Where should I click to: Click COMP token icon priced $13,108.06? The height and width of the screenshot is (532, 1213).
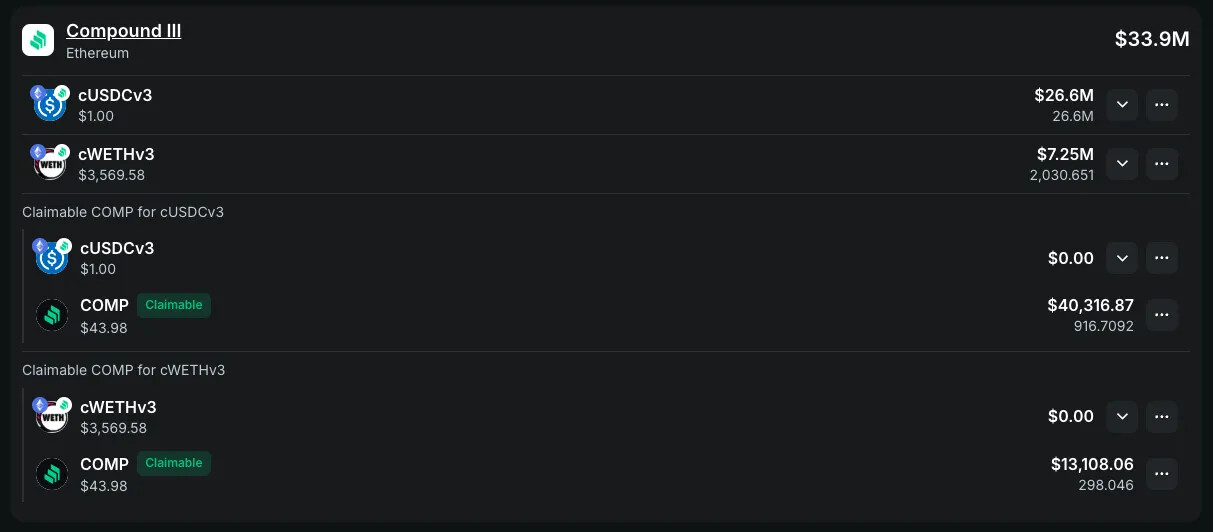pyautogui.click(x=52, y=473)
